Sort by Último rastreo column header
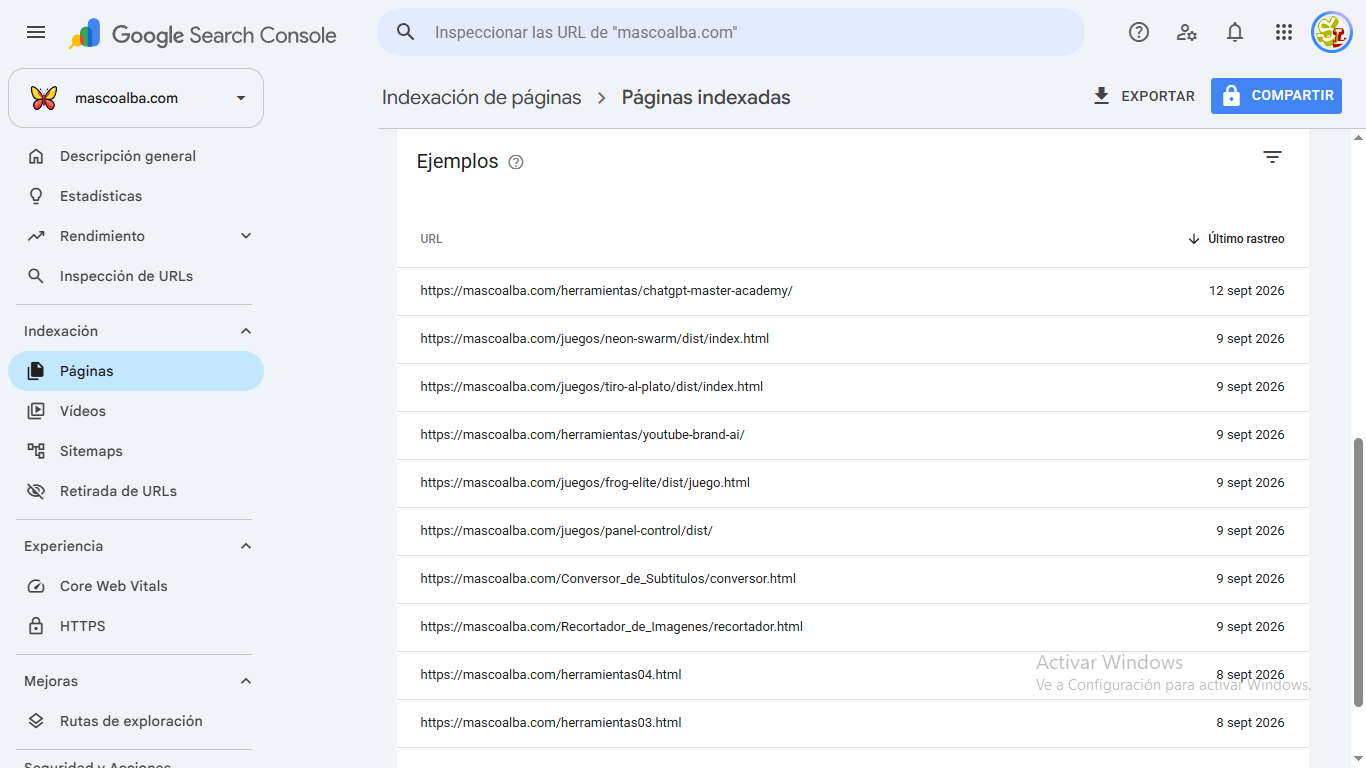The image size is (1366, 768). [1236, 239]
